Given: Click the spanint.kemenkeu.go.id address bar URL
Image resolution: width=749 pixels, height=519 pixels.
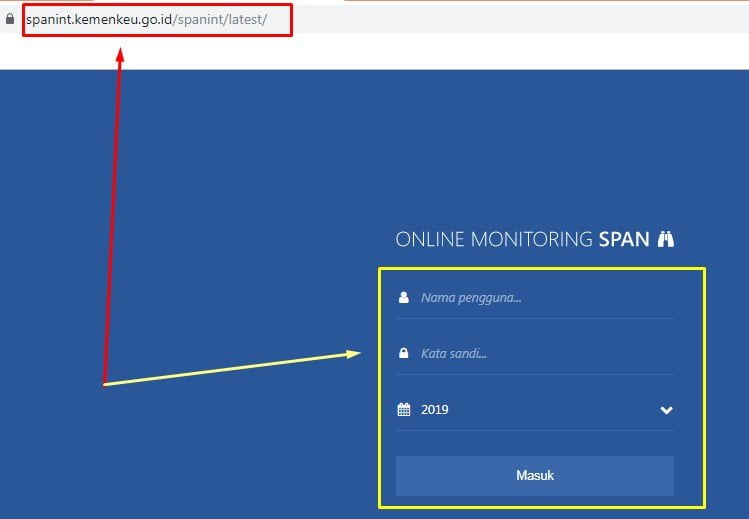Looking at the screenshot, I should 147,20.
